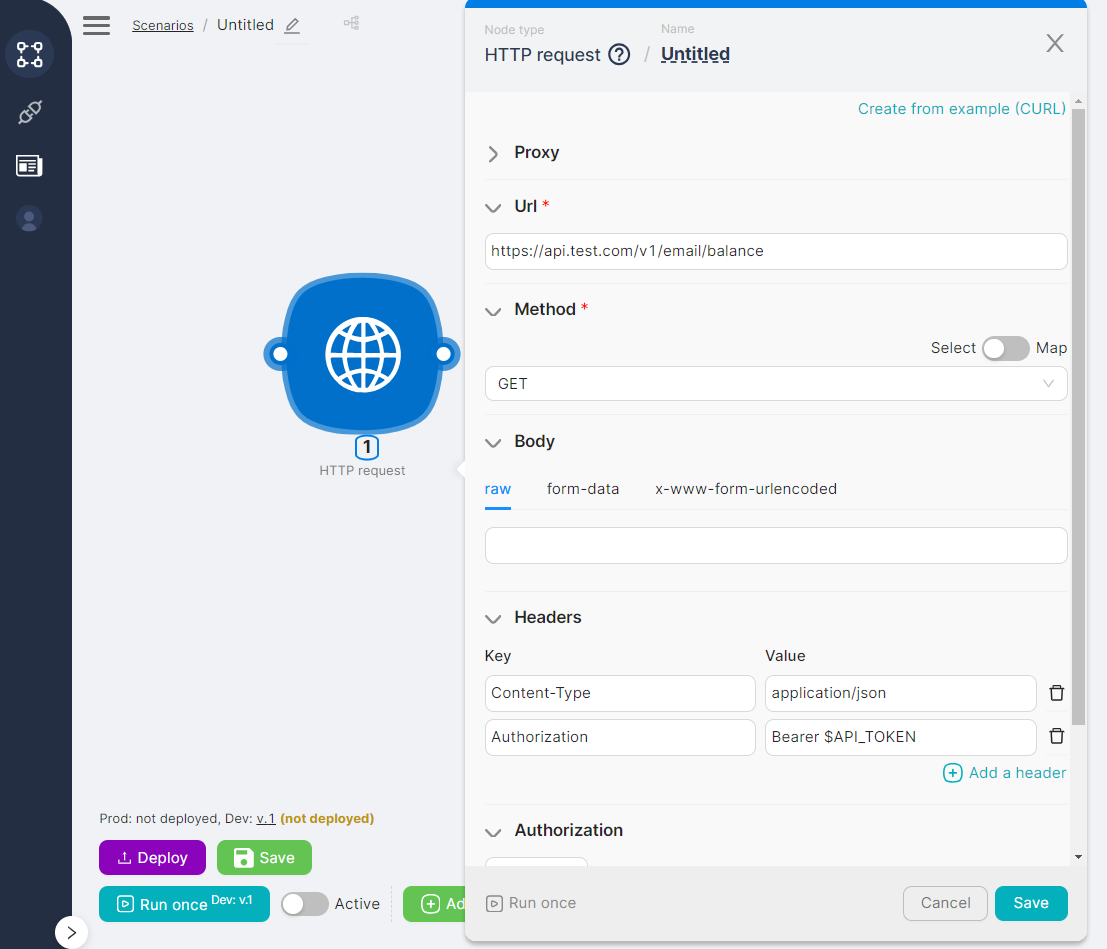Click the user profile icon in sidebar
1107x949 pixels.
30,219
